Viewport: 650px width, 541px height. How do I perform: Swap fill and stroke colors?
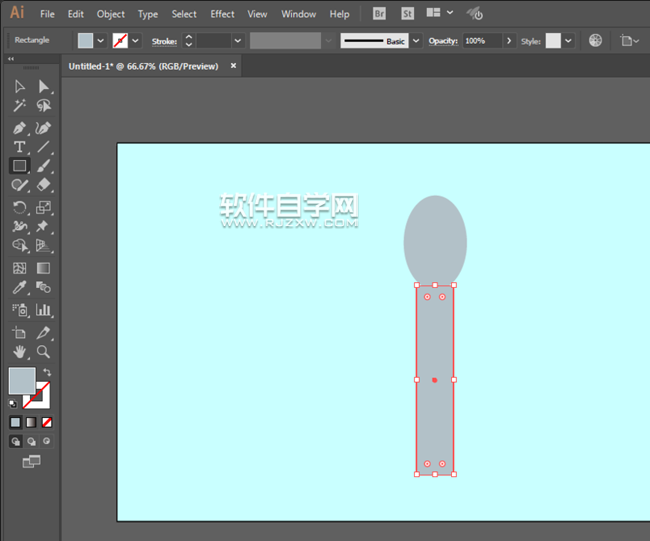47,372
